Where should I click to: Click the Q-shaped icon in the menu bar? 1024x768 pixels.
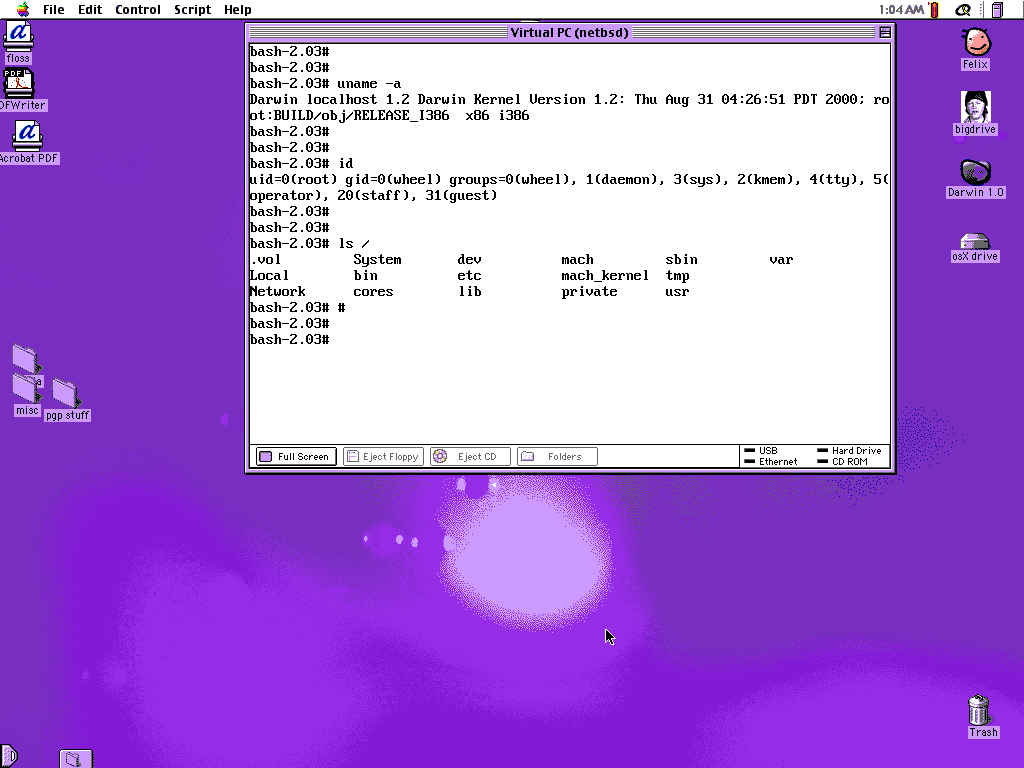click(x=963, y=9)
